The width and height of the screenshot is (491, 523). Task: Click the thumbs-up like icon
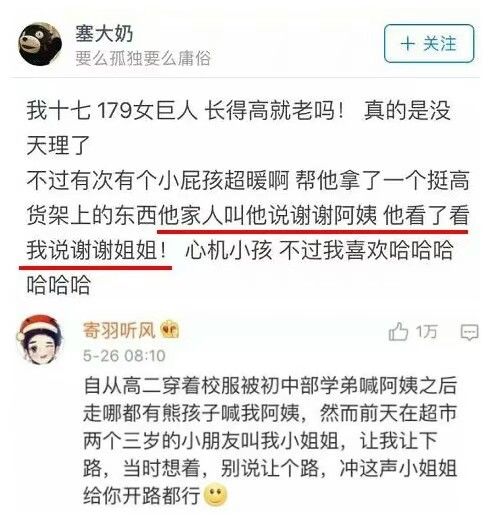[398, 331]
